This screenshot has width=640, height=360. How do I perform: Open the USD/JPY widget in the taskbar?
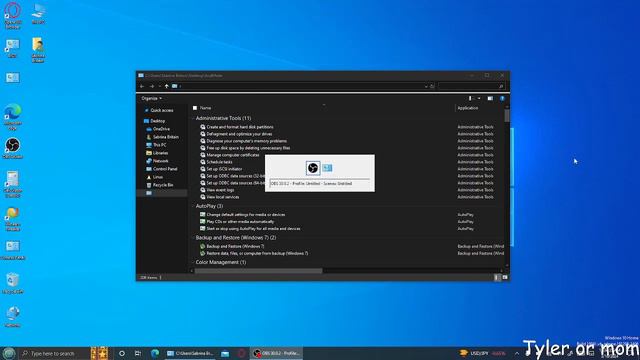point(483,353)
